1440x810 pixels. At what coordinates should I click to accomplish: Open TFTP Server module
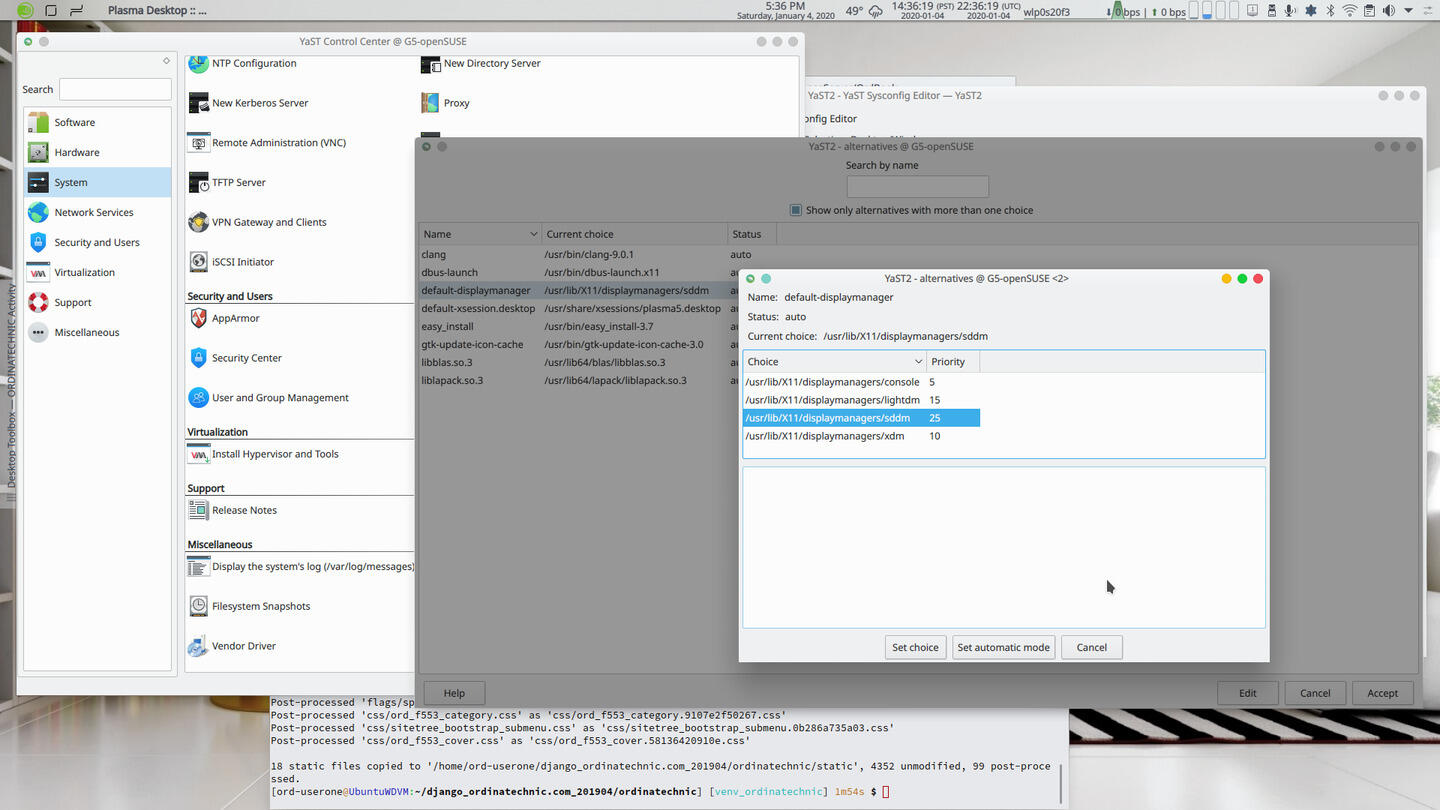[x=227, y=182]
